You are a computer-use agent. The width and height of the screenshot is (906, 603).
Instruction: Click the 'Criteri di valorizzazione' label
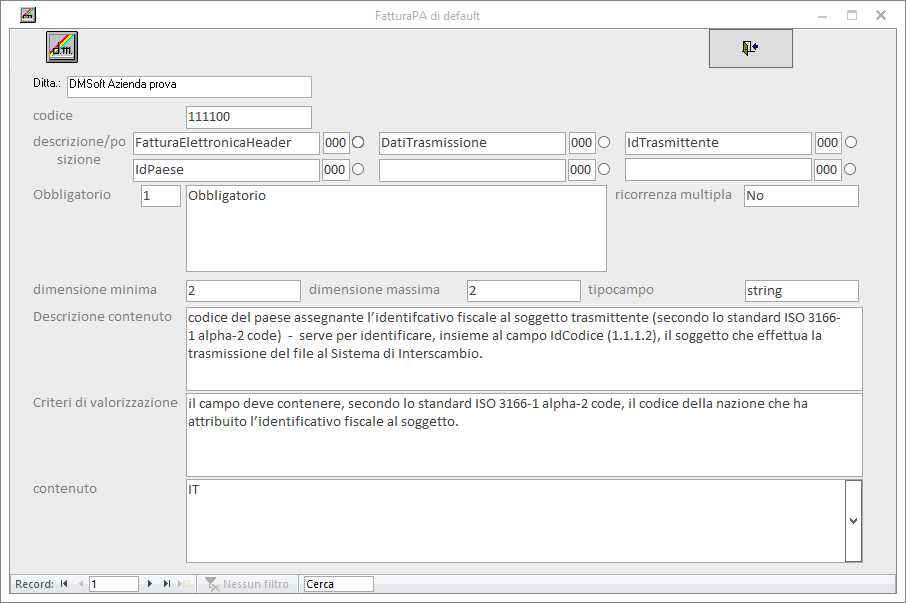point(105,403)
